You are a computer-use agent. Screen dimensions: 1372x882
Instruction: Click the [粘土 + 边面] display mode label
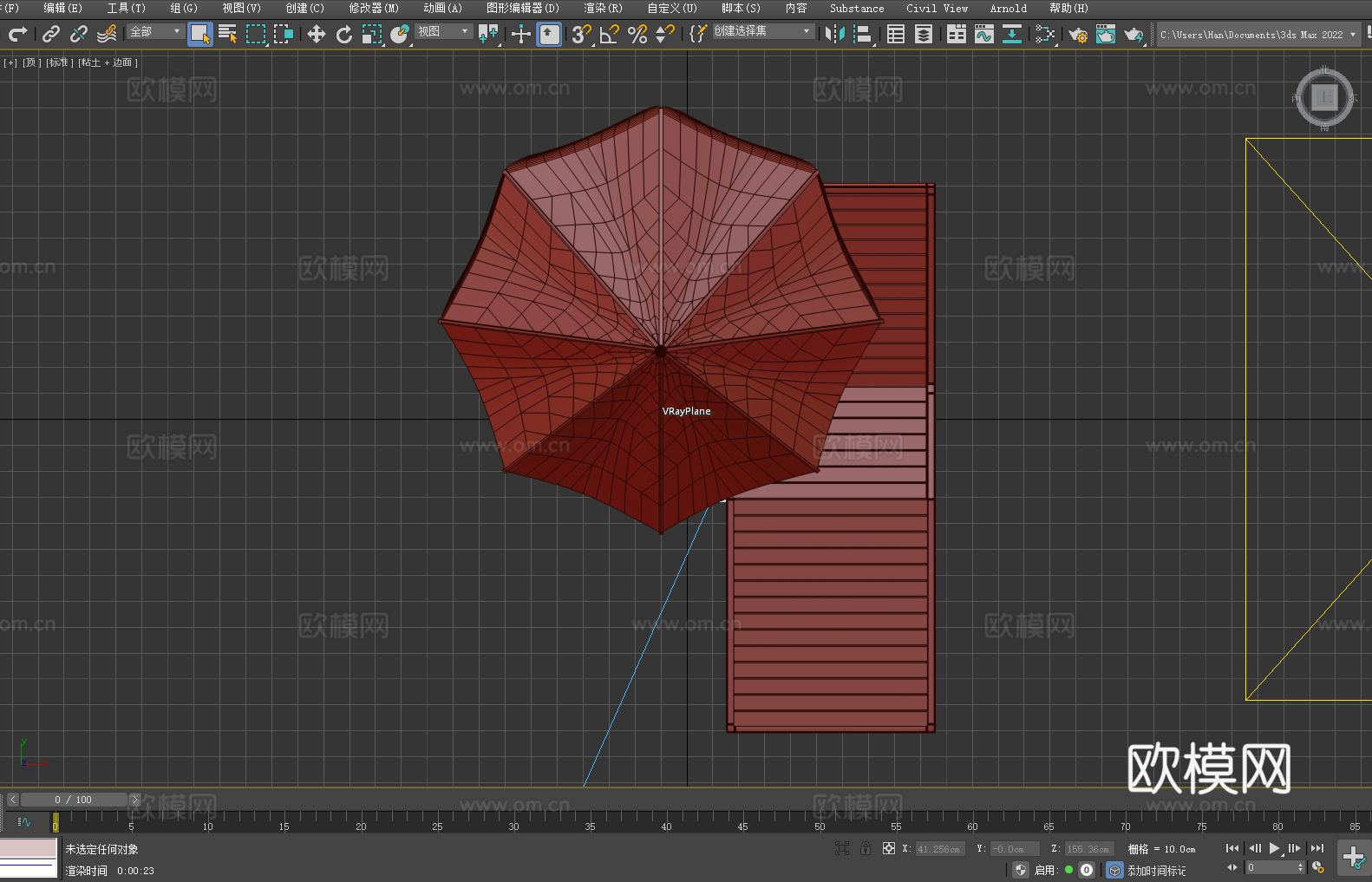click(108, 62)
